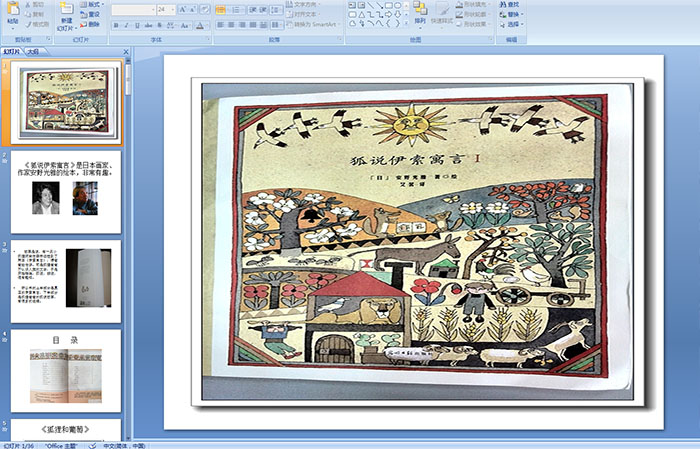Image resolution: width=700 pixels, height=449 pixels.
Task: Toggle Bold formatting
Action: tap(116, 25)
